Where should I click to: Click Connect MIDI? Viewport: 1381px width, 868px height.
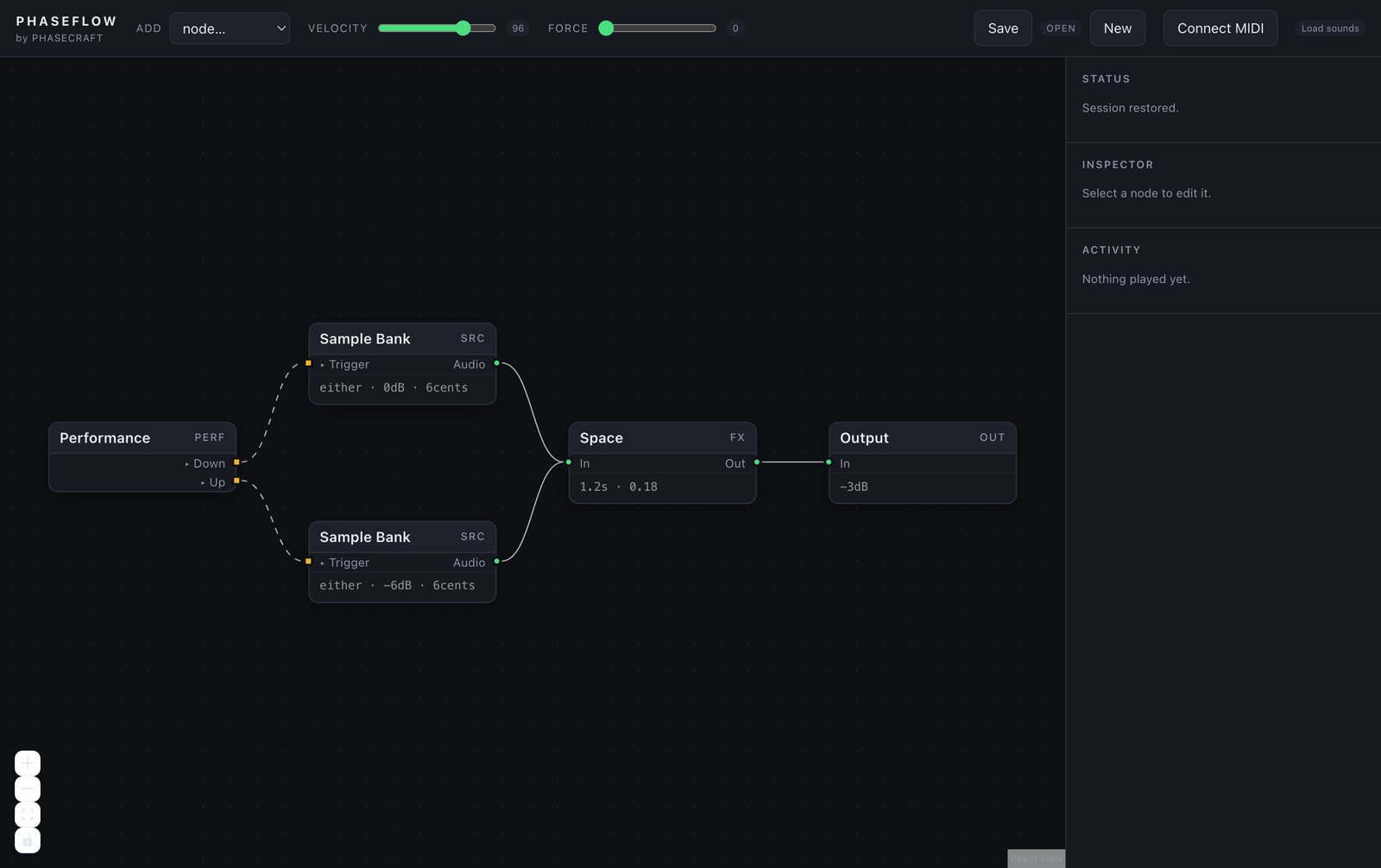pyautogui.click(x=1220, y=28)
